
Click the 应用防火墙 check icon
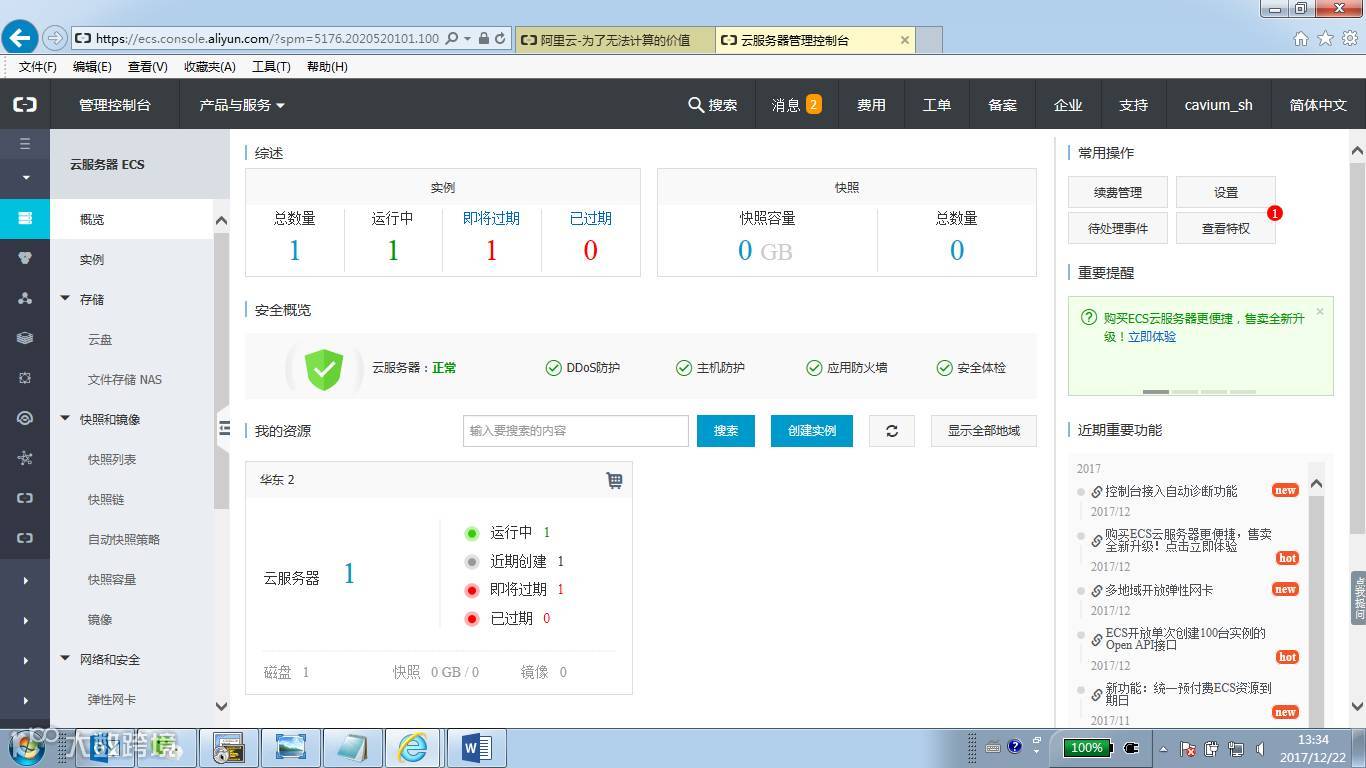pyautogui.click(x=814, y=368)
